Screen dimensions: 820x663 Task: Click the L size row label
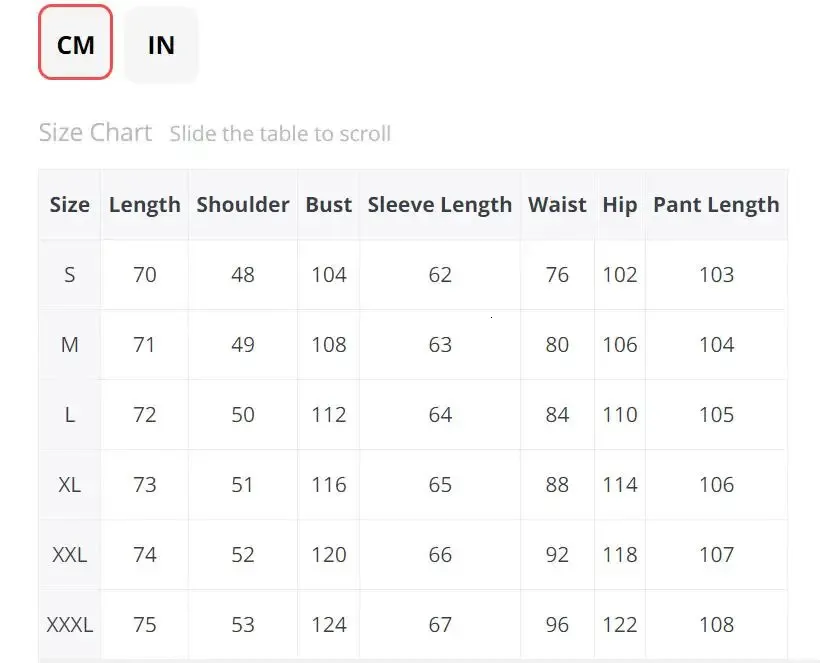coord(70,415)
